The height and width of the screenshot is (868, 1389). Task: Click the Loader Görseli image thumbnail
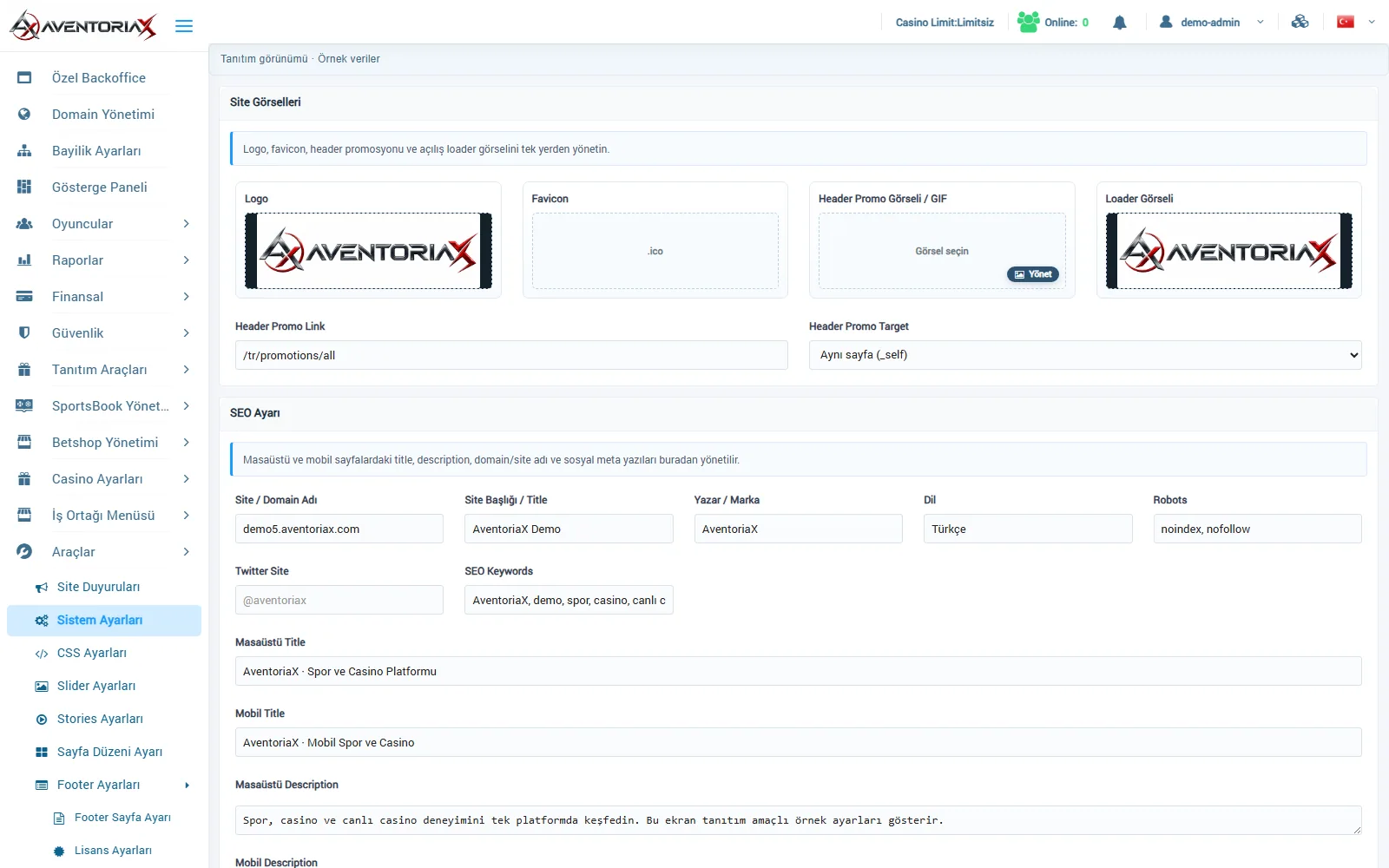coord(1229,251)
